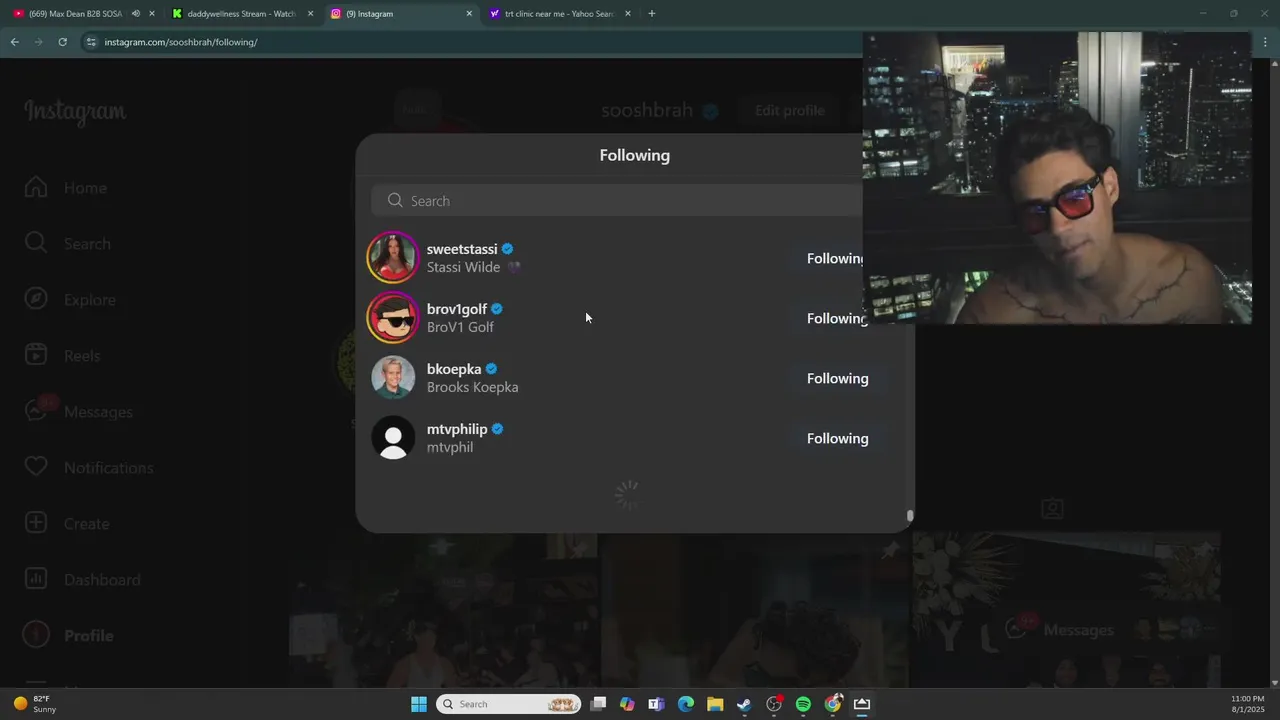
Task: Click the Stassi Wilde display name
Action: pyautogui.click(x=463, y=267)
